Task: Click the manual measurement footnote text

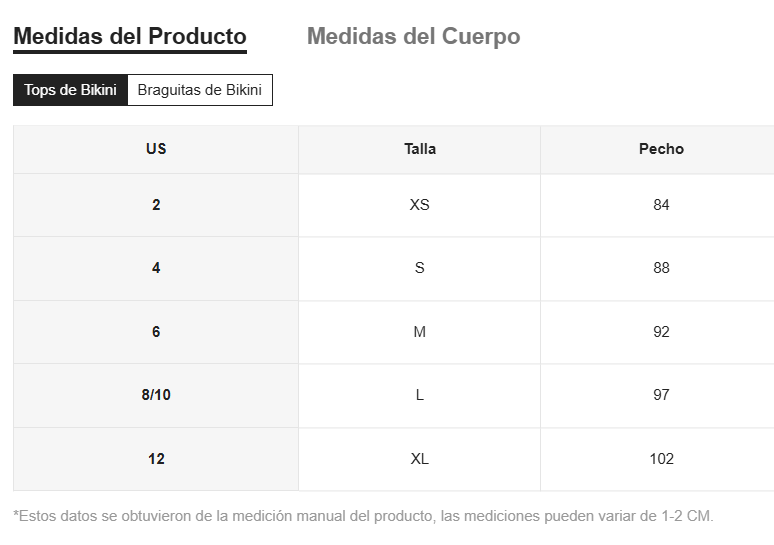Action: tap(363, 516)
